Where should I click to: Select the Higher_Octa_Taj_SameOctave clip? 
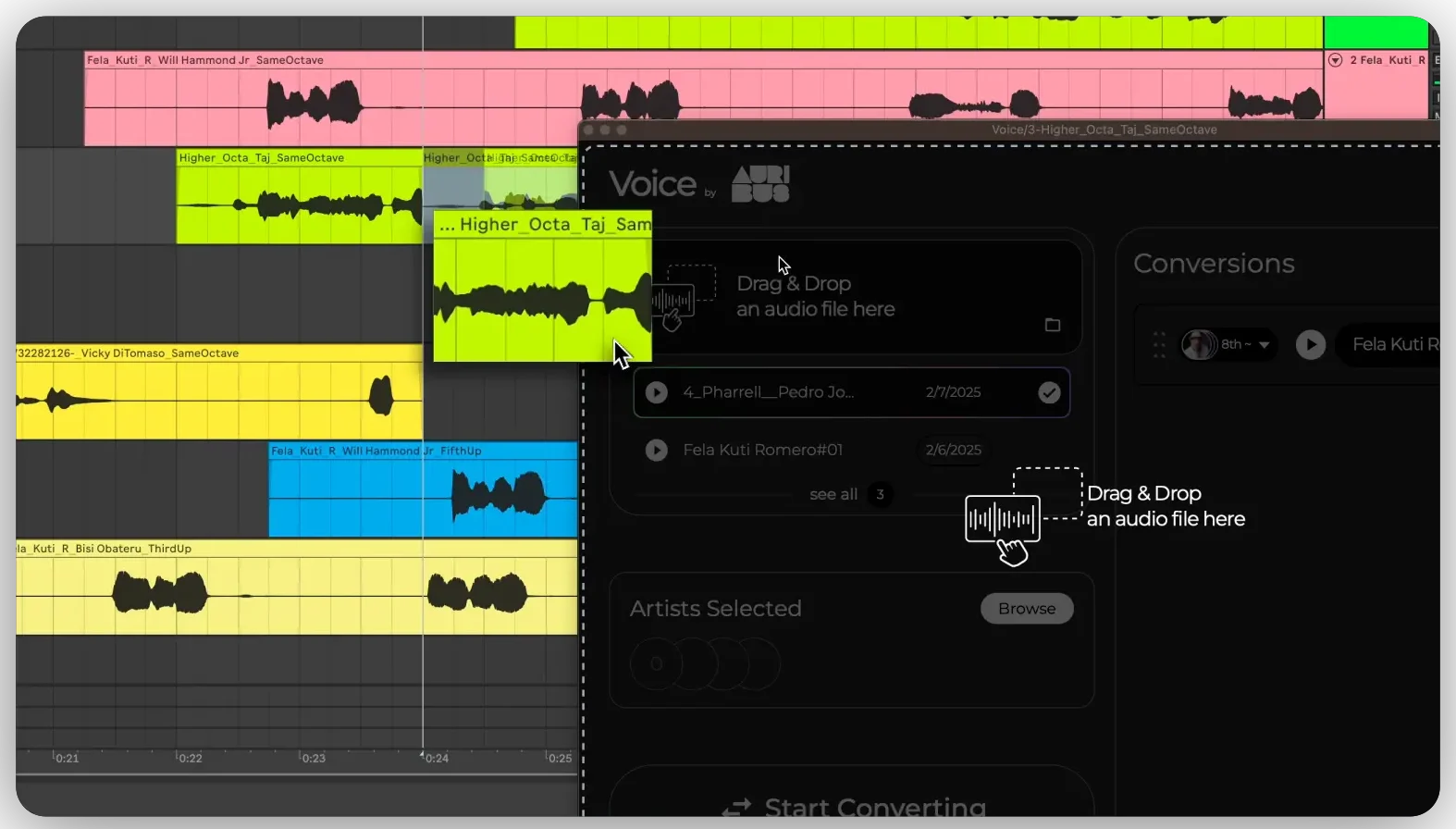[299, 196]
